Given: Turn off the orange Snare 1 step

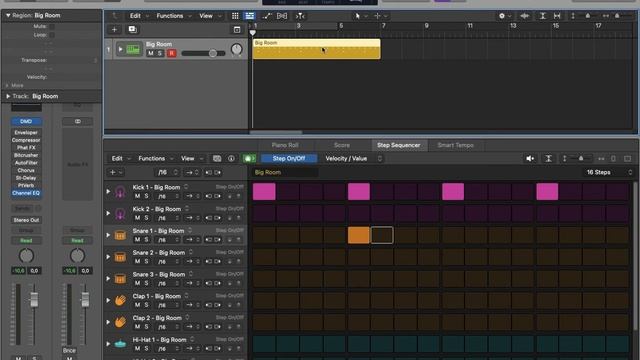Looking at the screenshot, I should [358, 235].
